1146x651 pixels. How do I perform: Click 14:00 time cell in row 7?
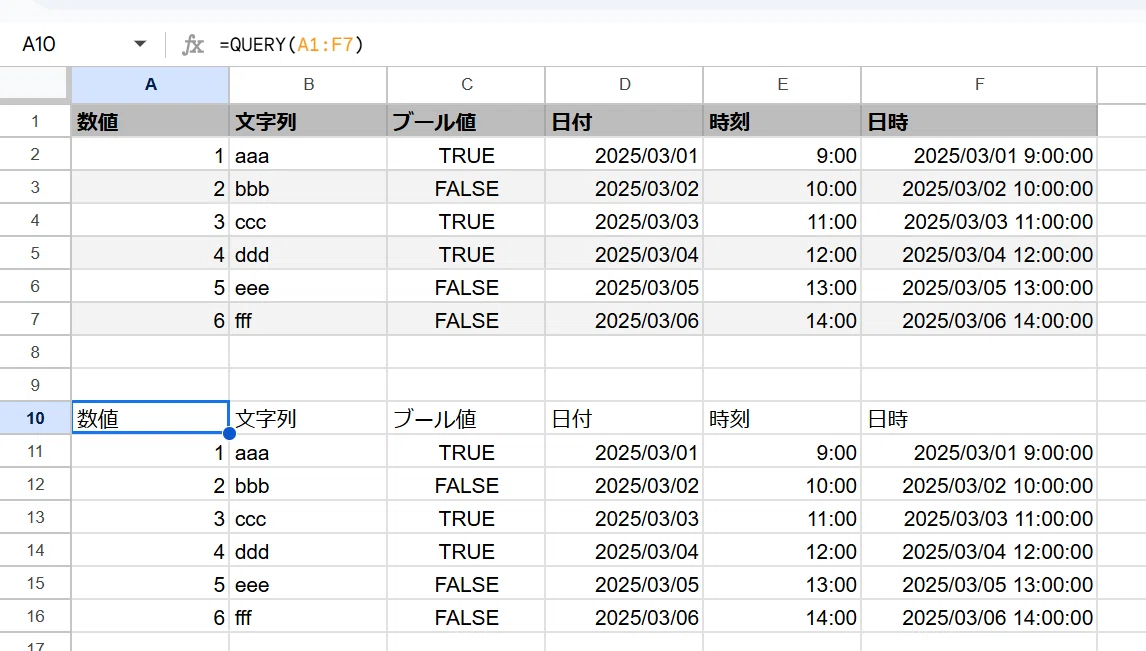pyautogui.click(x=782, y=319)
